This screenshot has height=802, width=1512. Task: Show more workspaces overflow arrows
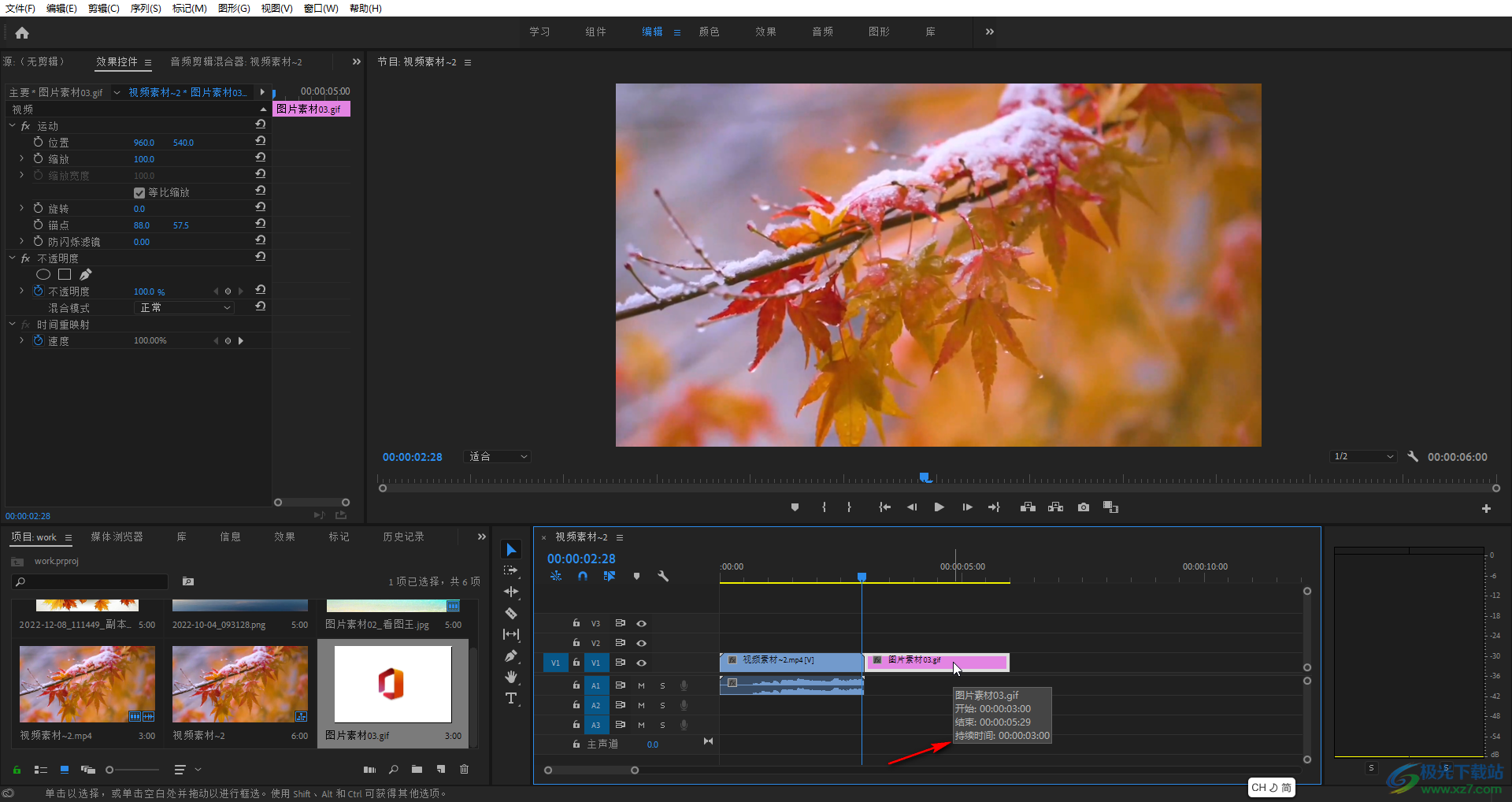pos(990,32)
